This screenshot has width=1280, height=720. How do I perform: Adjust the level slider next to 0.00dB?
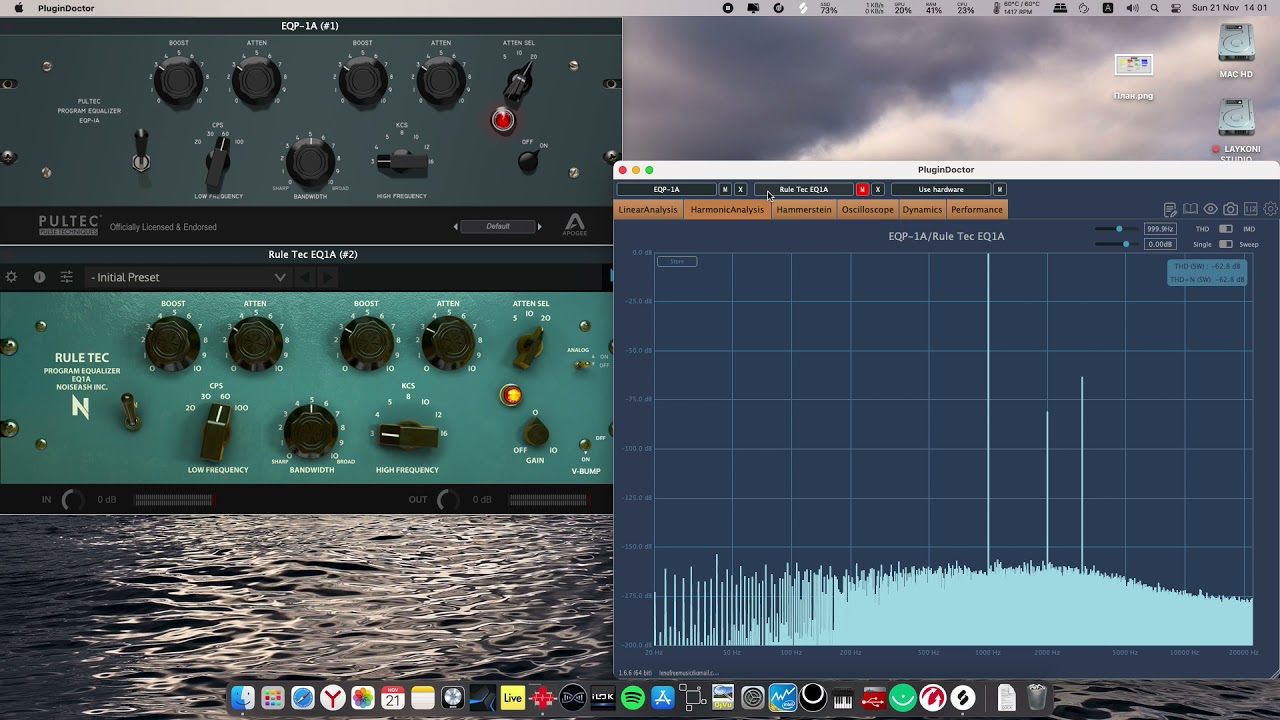click(1118, 244)
